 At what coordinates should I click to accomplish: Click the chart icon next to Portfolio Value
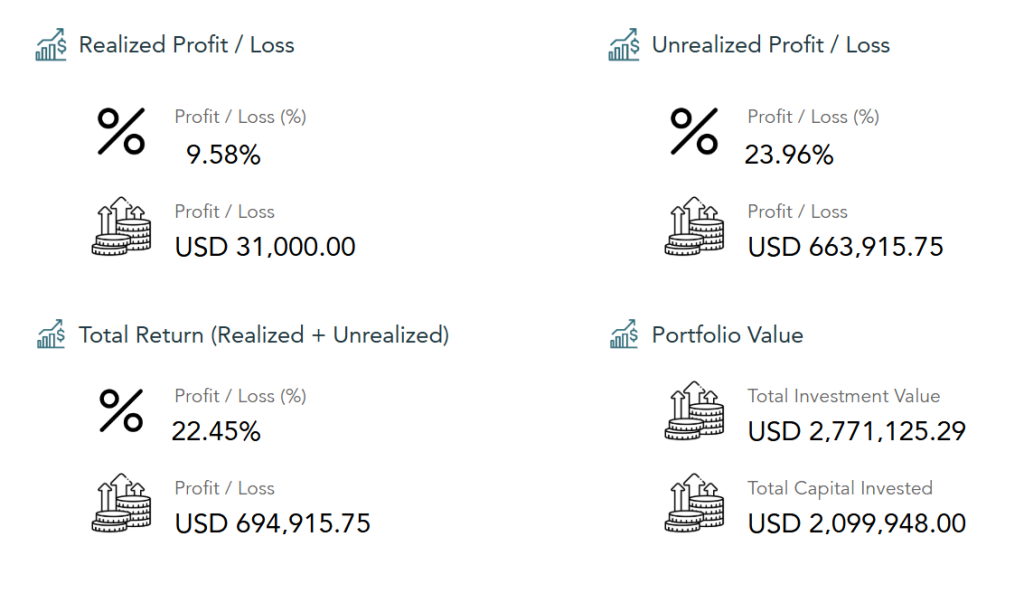coord(624,334)
